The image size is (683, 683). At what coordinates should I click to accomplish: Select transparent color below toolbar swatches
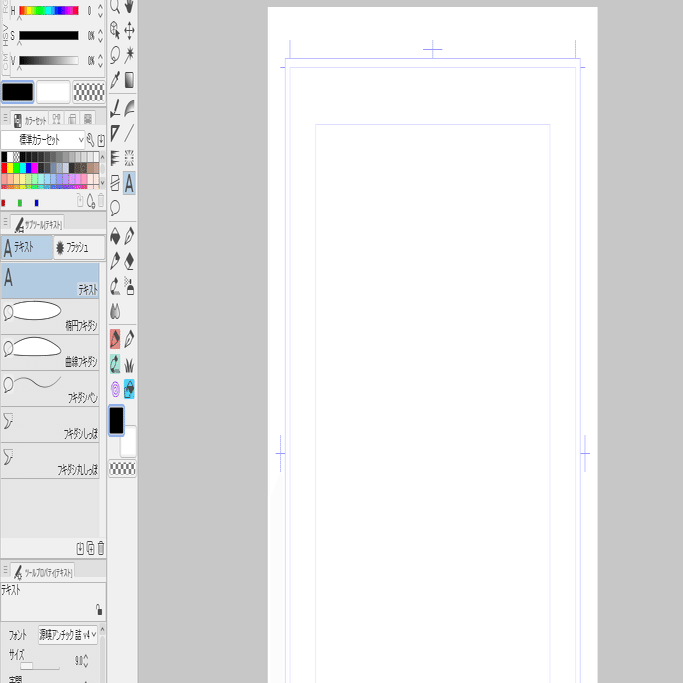122,469
